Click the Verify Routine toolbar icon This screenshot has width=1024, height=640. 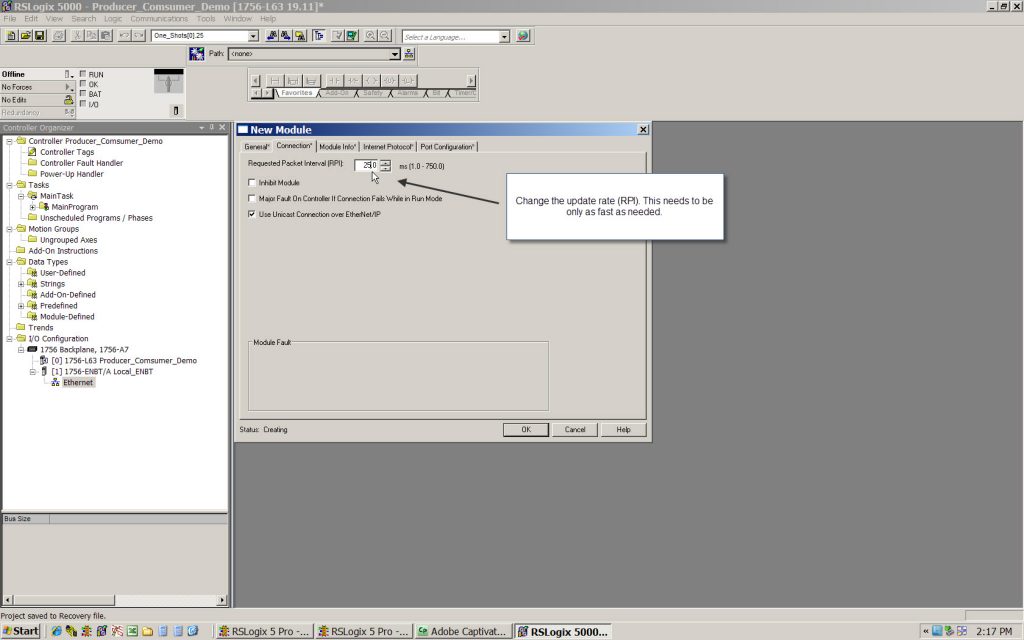coord(338,36)
